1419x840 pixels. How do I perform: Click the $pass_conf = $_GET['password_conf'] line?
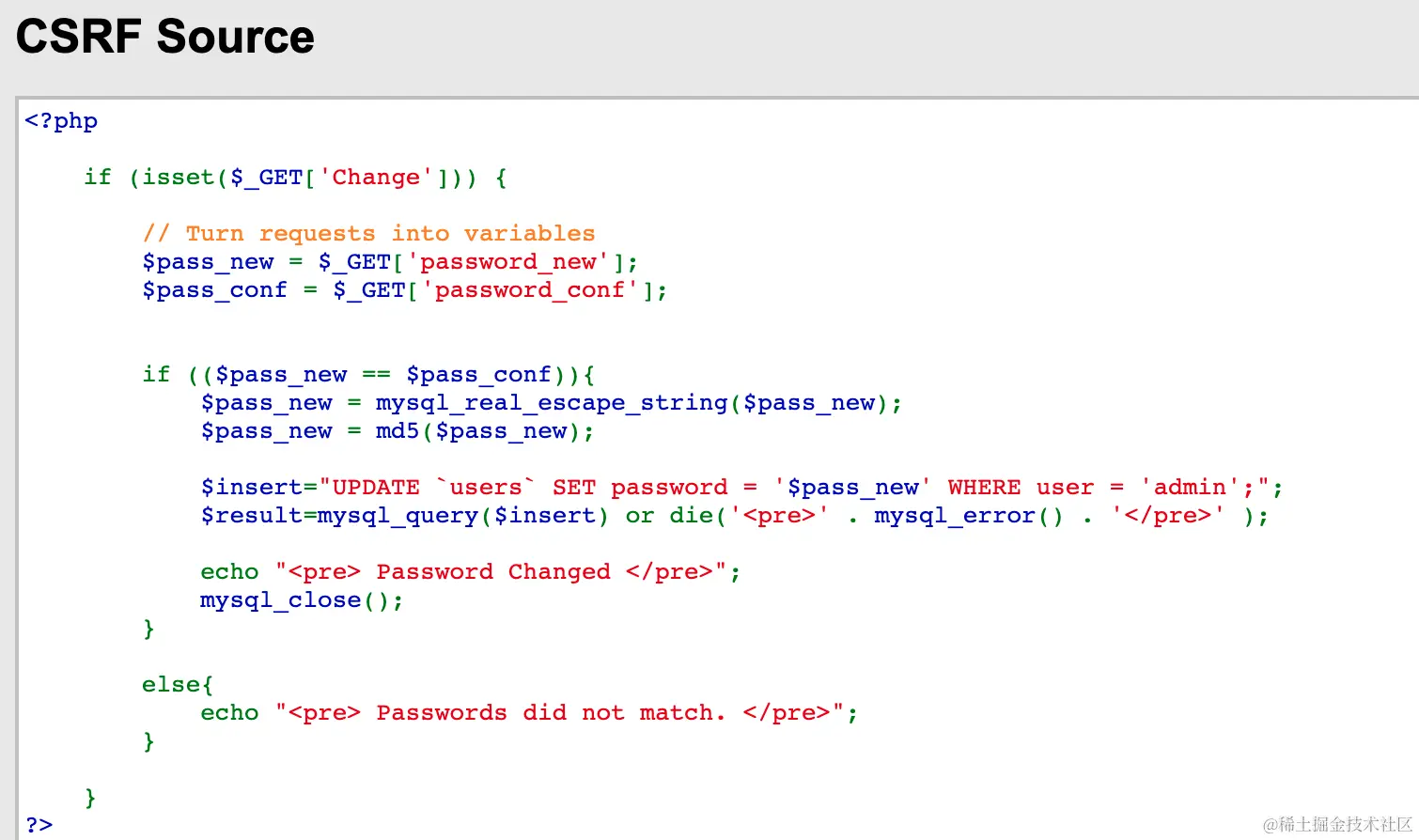click(x=405, y=290)
